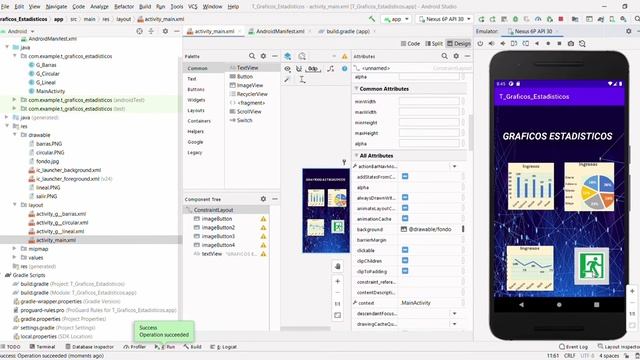Switch to the AndroidManifest.xml tab

[279, 31]
